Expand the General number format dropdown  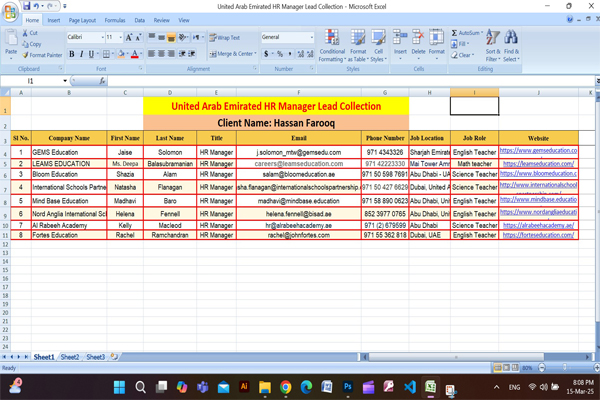tap(310, 37)
